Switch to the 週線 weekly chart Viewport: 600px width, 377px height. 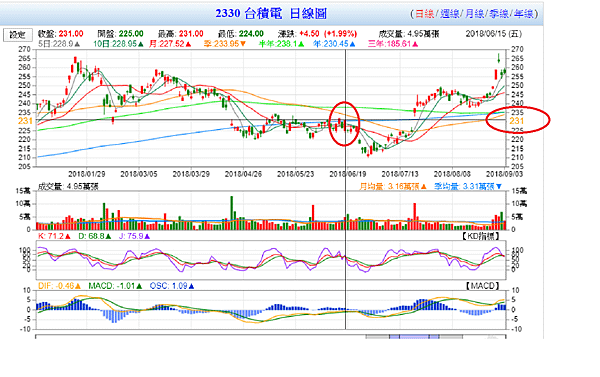click(x=450, y=14)
